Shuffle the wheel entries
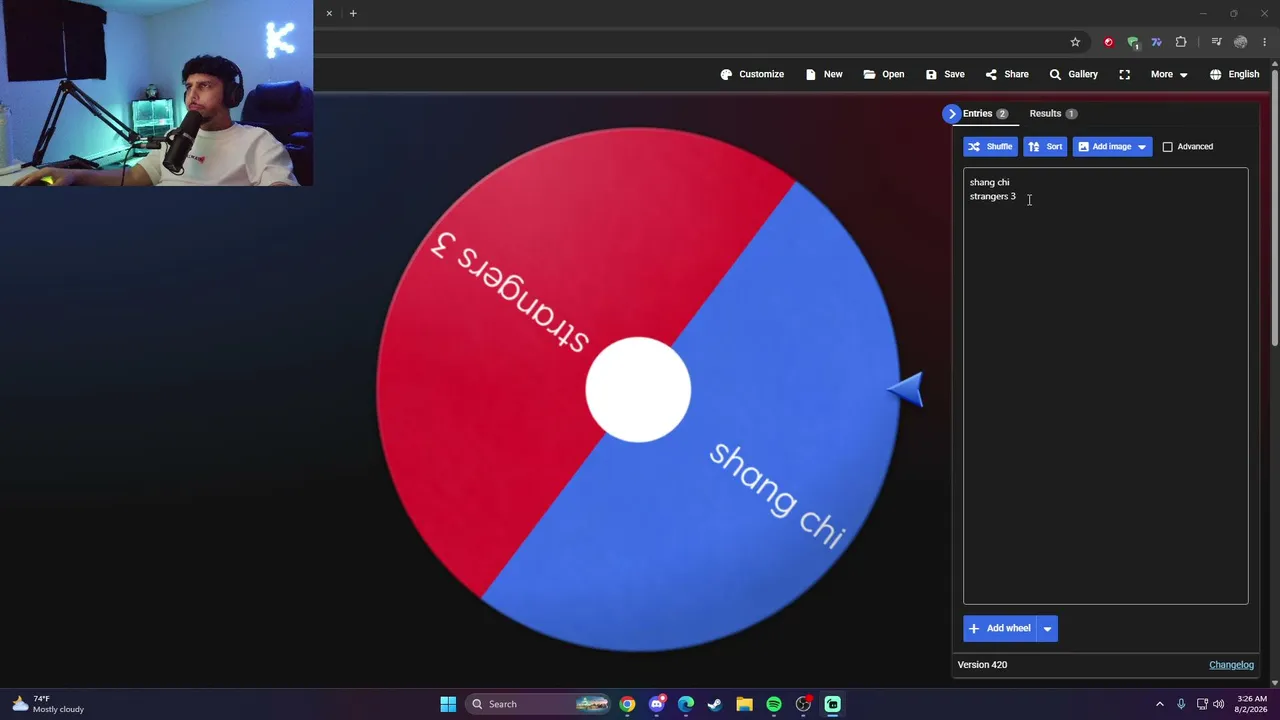This screenshot has width=1280, height=720. coord(990,147)
